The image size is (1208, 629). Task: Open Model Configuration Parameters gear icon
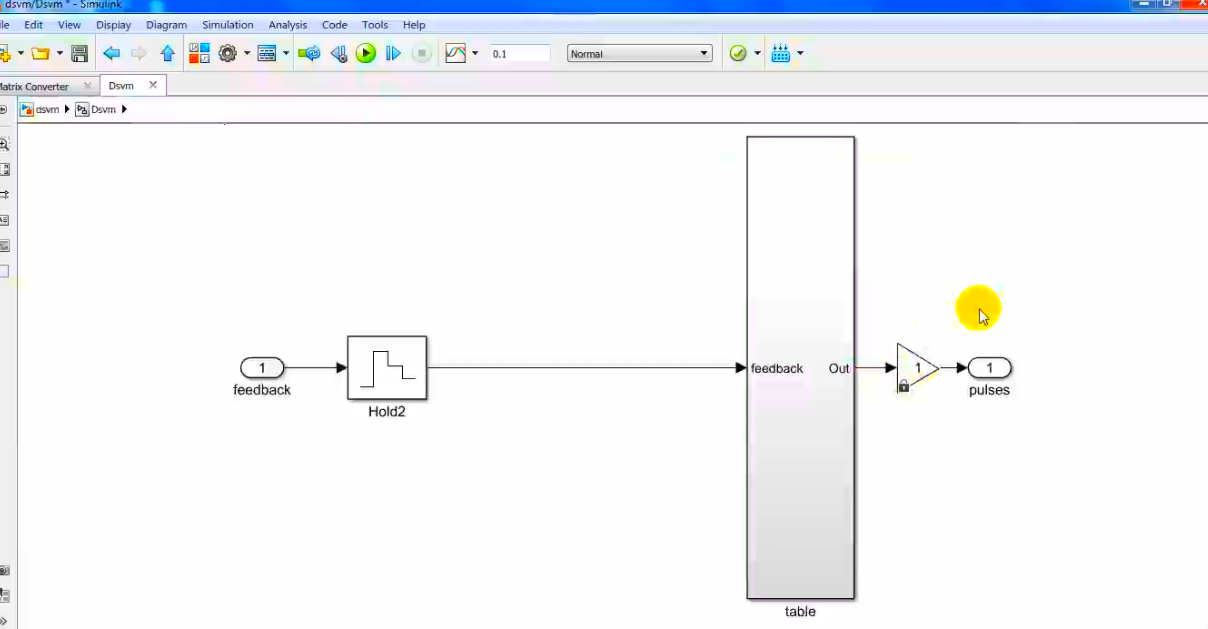point(227,54)
